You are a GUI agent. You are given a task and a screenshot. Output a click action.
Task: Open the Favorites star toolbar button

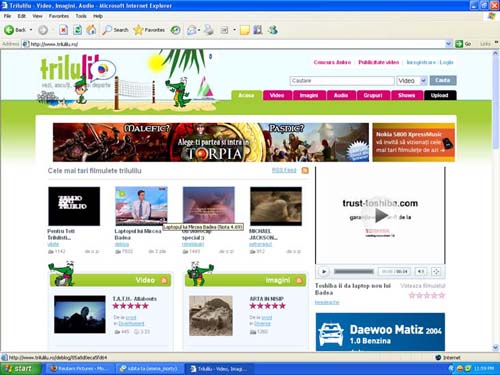[149, 30]
